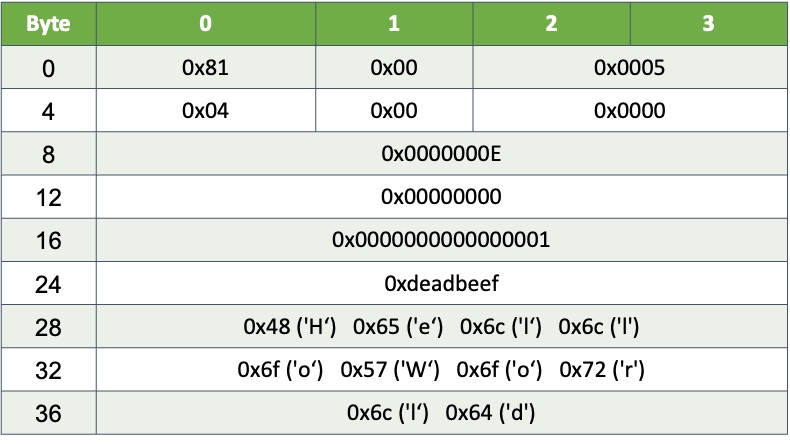Click the 0xdeadbeef cell
Screen dimensions: 790x444
click(x=441, y=283)
